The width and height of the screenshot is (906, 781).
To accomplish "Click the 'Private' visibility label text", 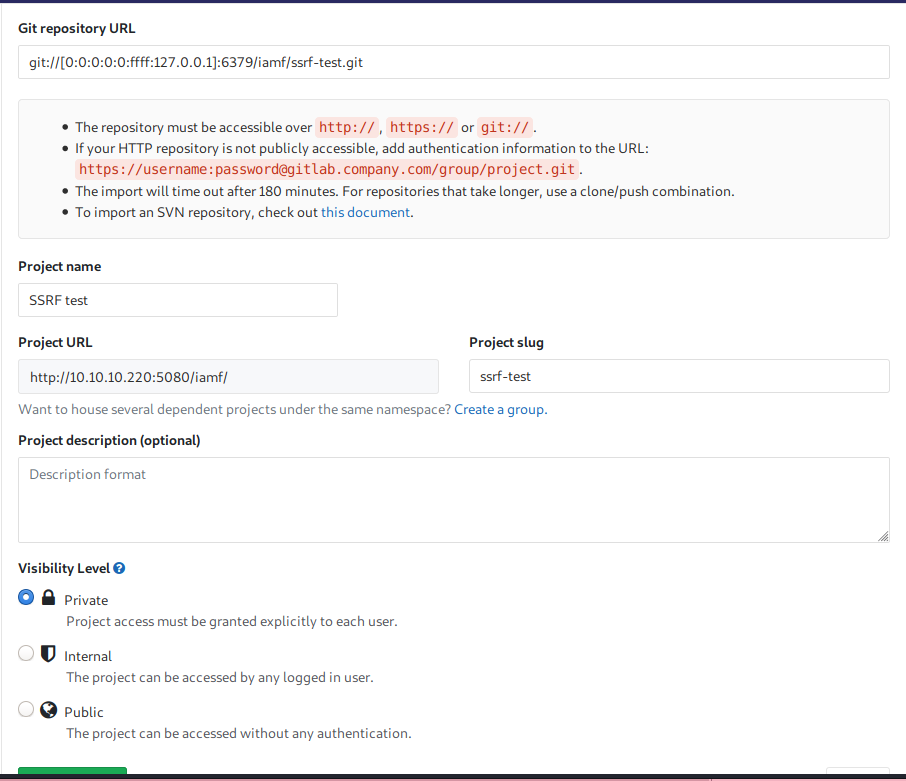I will (86, 600).
